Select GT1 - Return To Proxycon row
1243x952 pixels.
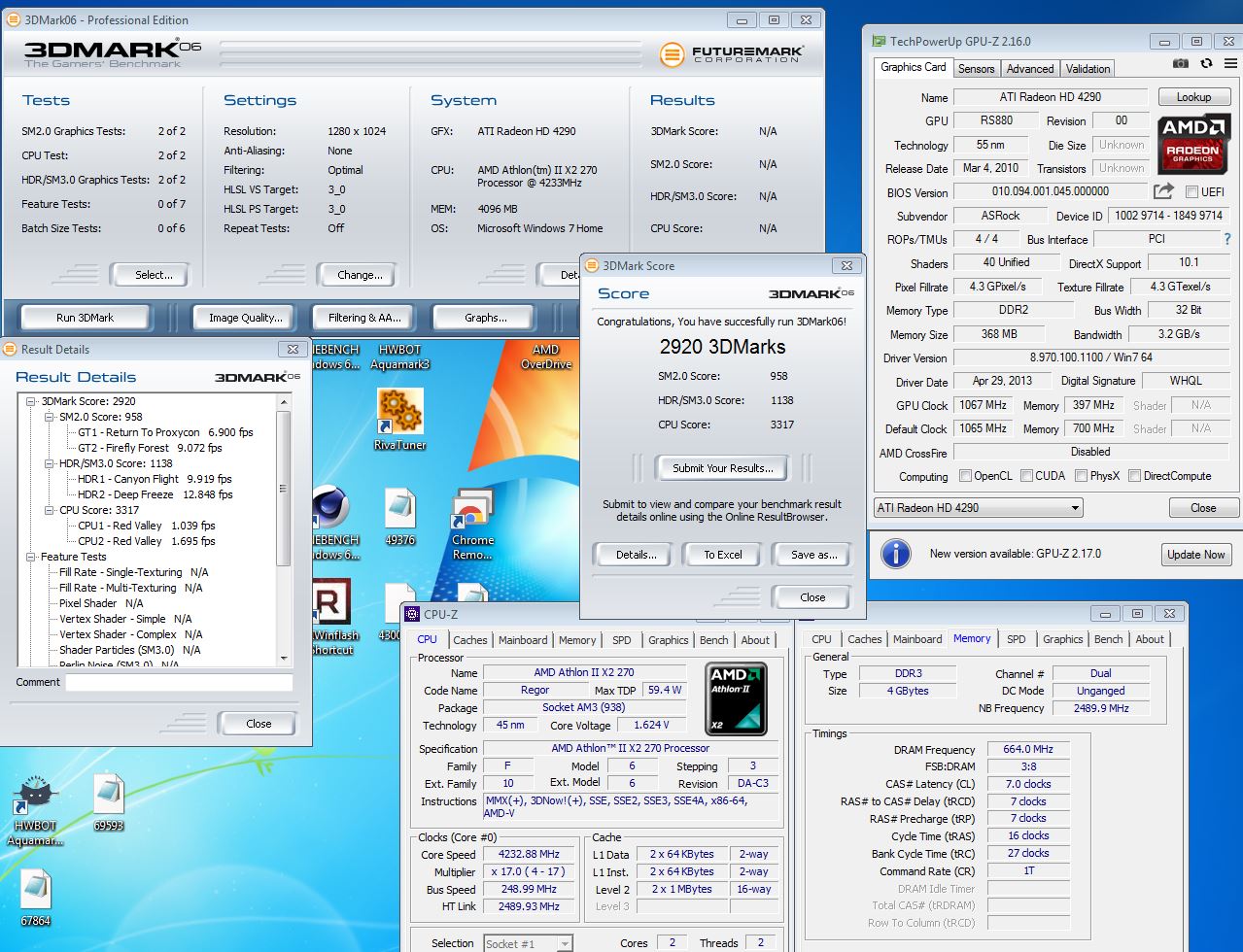[x=165, y=432]
